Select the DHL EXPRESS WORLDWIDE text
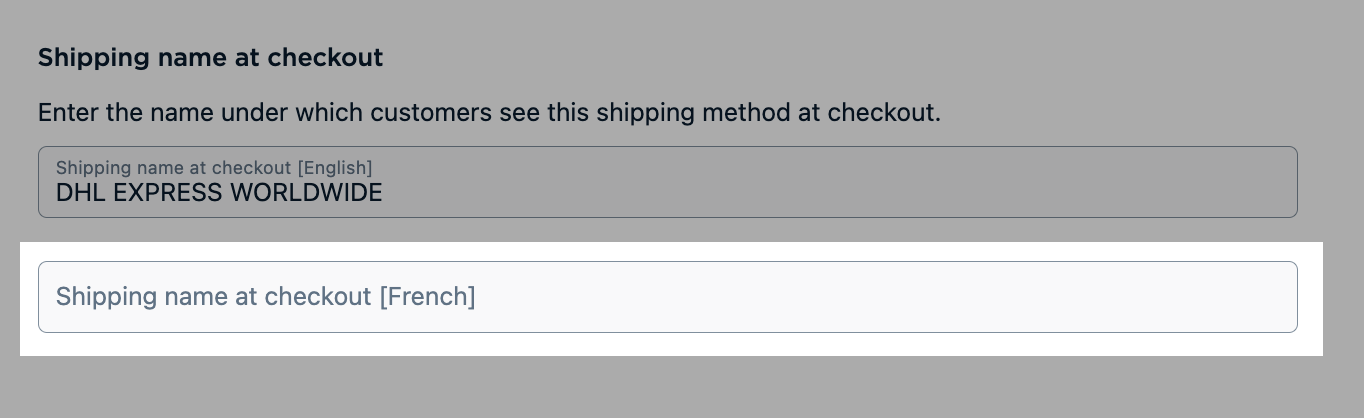The height and width of the screenshot is (418, 1364). point(219,193)
